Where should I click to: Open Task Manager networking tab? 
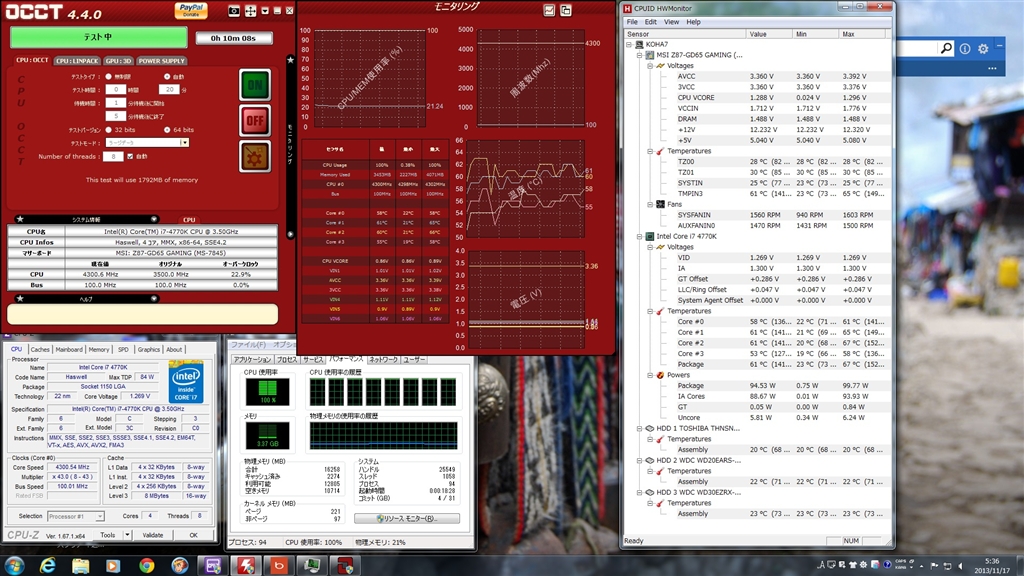coord(383,360)
